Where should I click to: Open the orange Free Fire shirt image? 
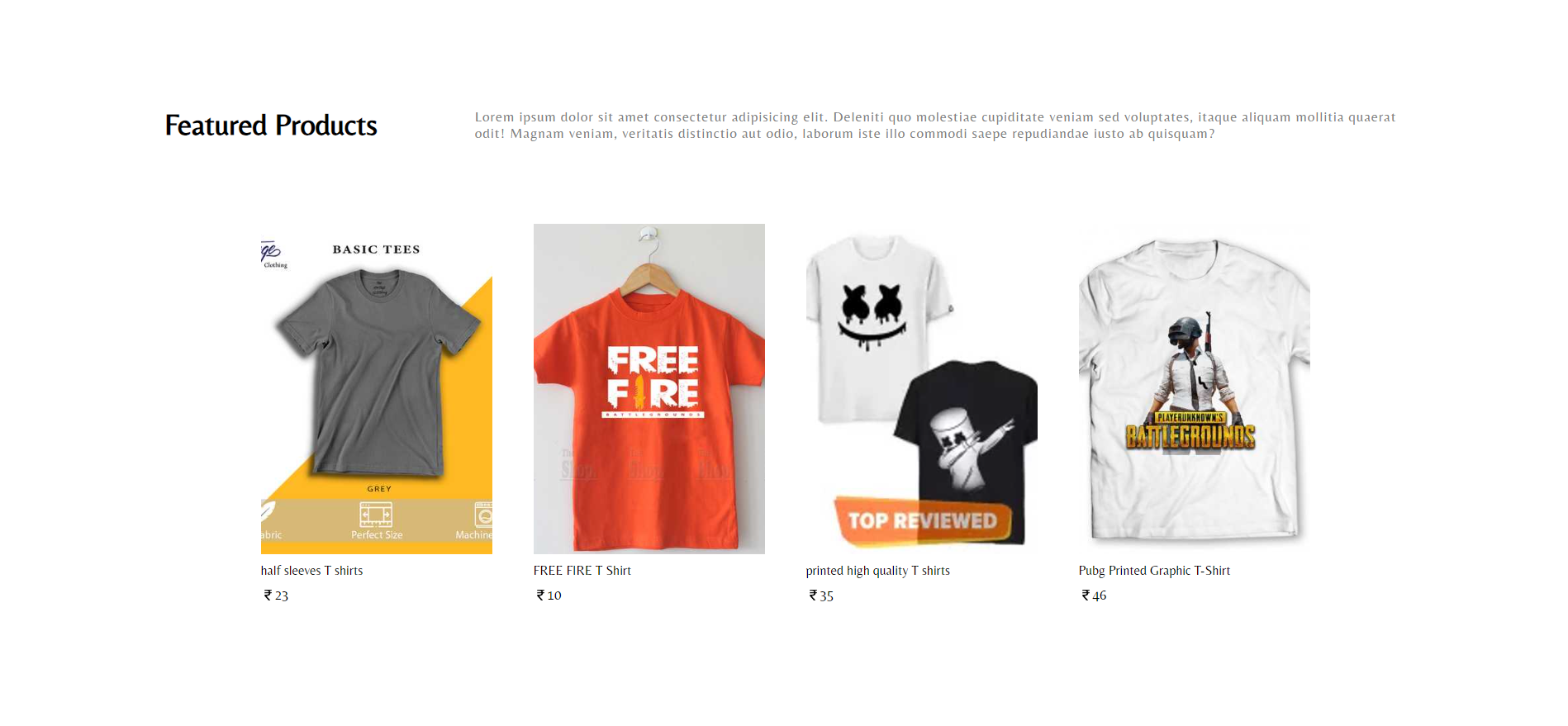pyautogui.click(x=649, y=389)
